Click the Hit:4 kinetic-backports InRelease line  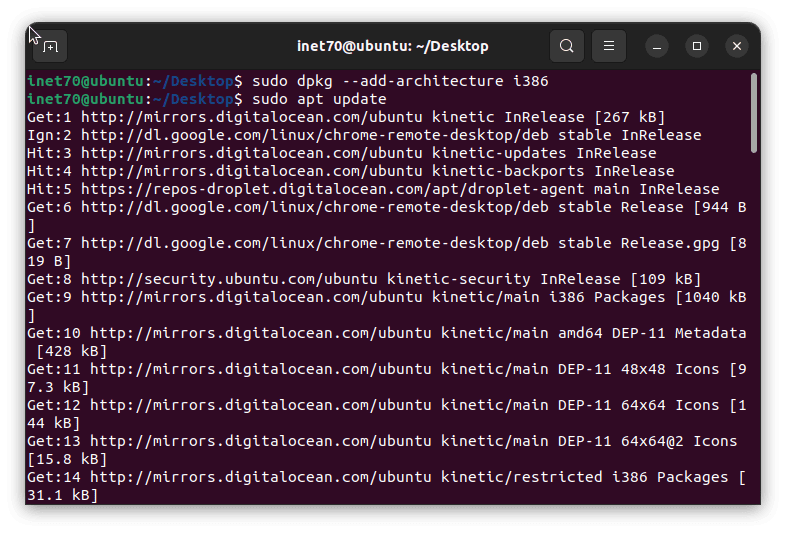coord(350,171)
